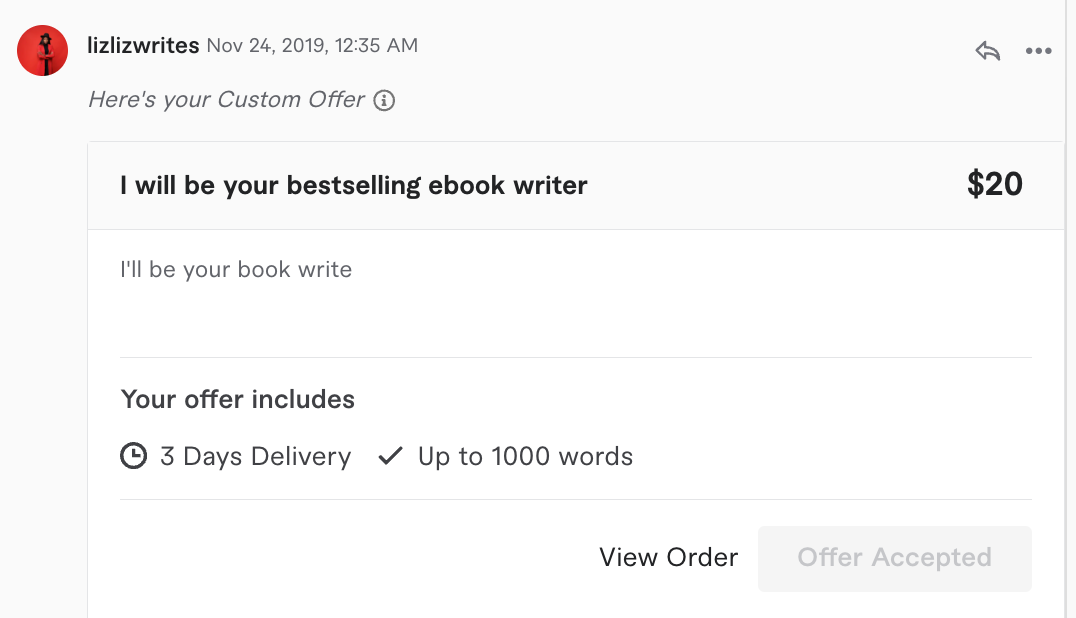Viewport: 1076px width, 618px height.
Task: Click the checkmark icon before word count
Action: pos(390,457)
